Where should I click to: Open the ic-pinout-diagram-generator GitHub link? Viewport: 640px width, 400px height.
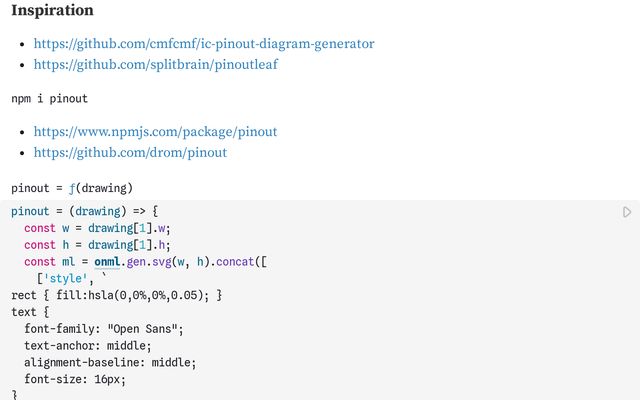tap(204, 44)
